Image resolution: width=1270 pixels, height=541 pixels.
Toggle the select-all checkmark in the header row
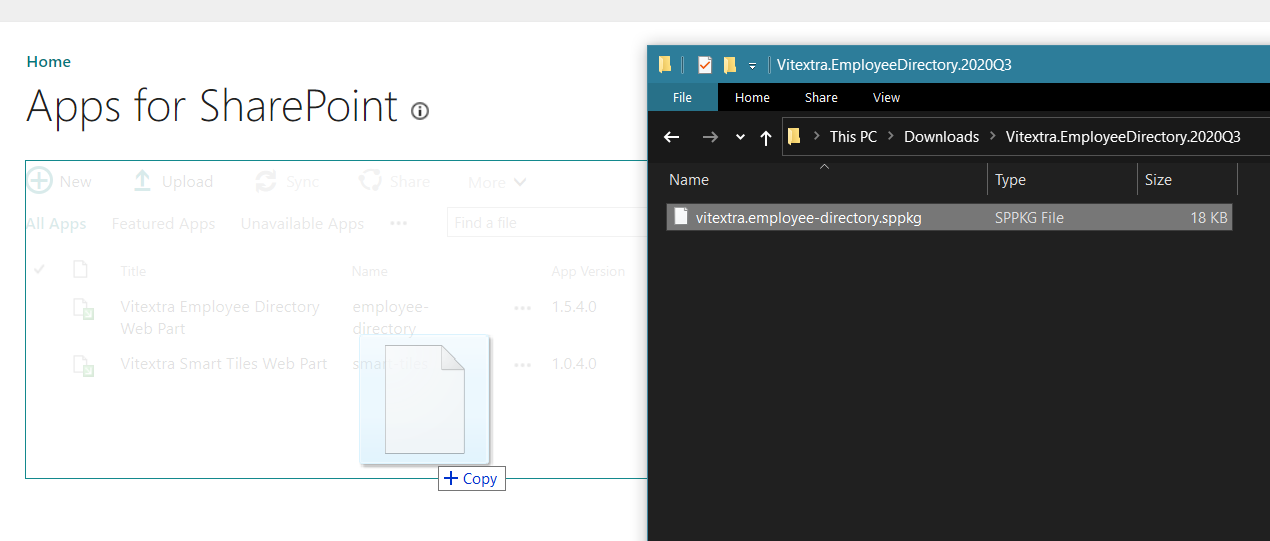(39, 270)
